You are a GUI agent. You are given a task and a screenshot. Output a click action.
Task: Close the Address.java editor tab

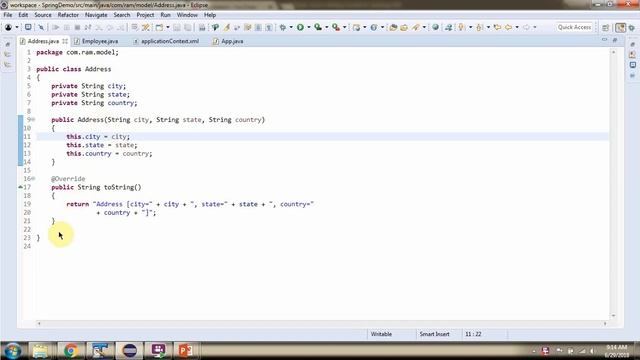pos(65,41)
